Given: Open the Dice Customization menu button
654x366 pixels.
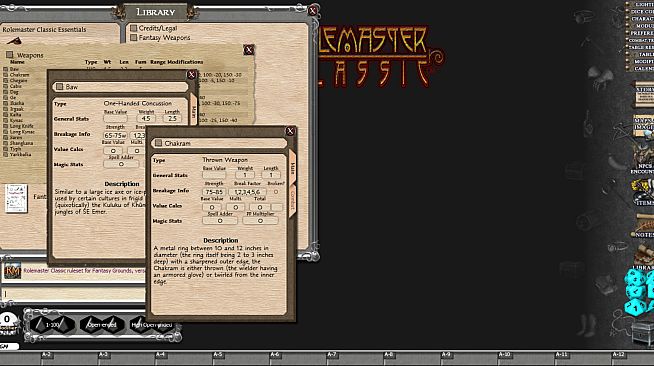Looking at the screenshot, I should pyautogui.click(x=641, y=12).
